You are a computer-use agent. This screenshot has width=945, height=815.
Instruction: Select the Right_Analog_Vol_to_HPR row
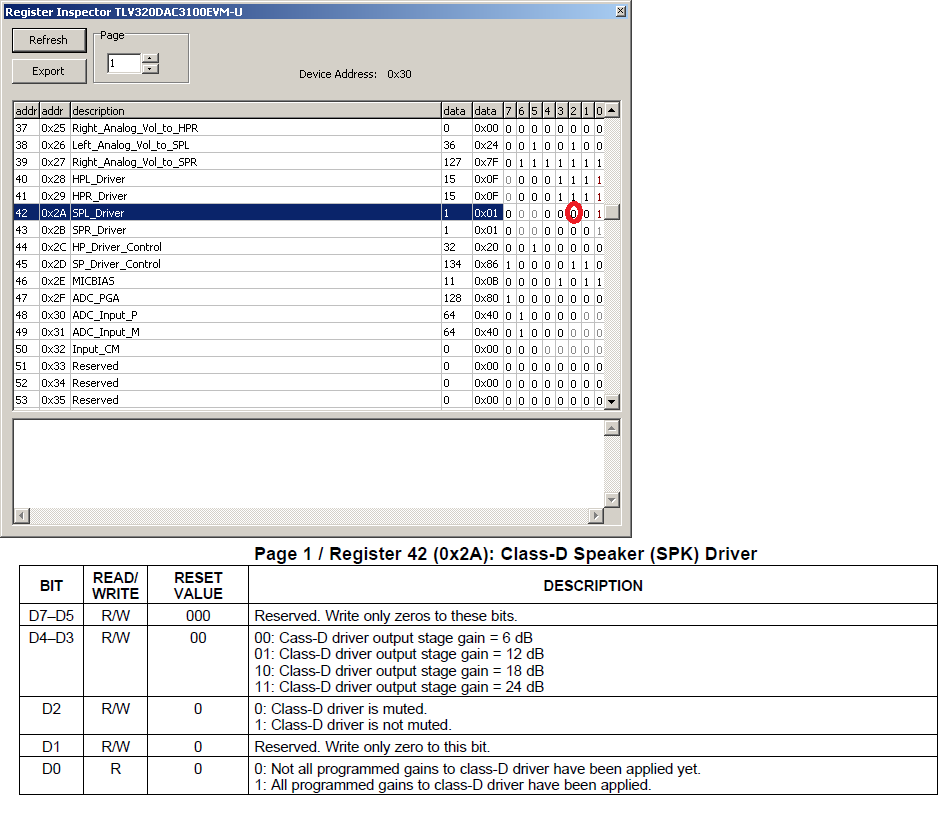(x=309, y=128)
